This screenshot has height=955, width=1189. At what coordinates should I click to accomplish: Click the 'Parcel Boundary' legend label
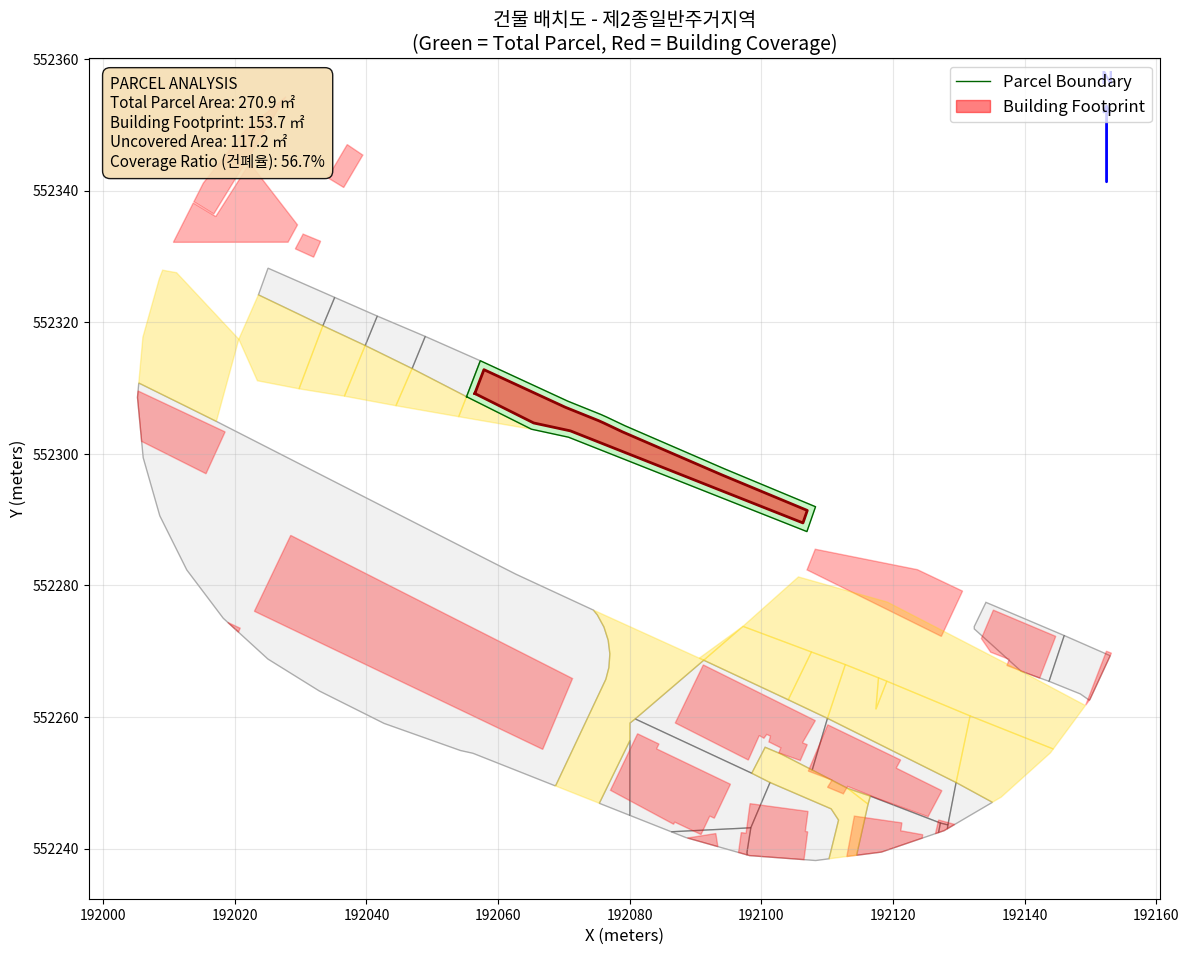(x=1067, y=82)
